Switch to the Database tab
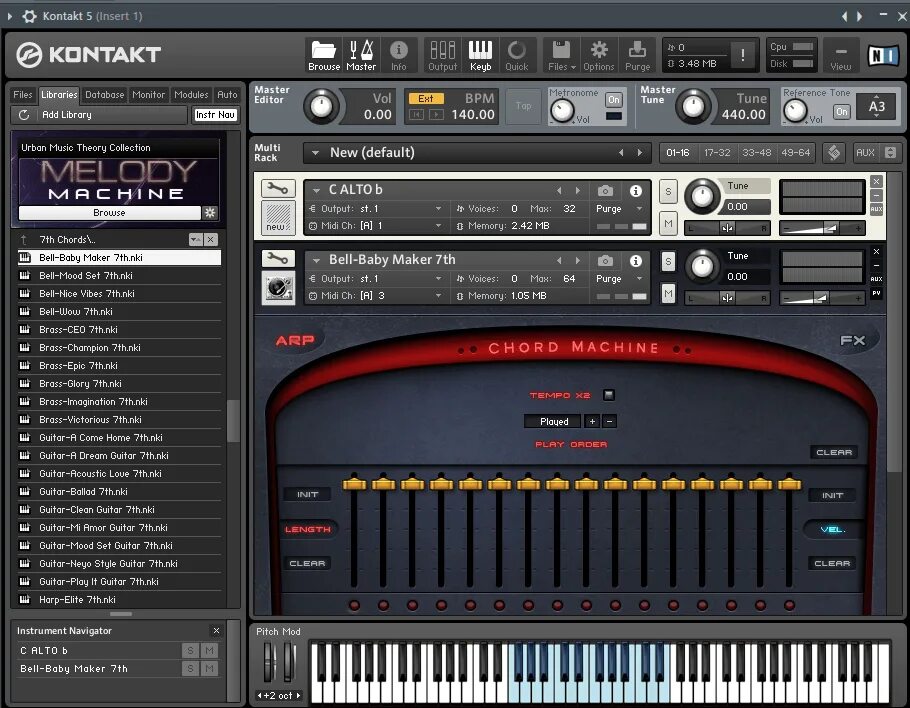 104,95
